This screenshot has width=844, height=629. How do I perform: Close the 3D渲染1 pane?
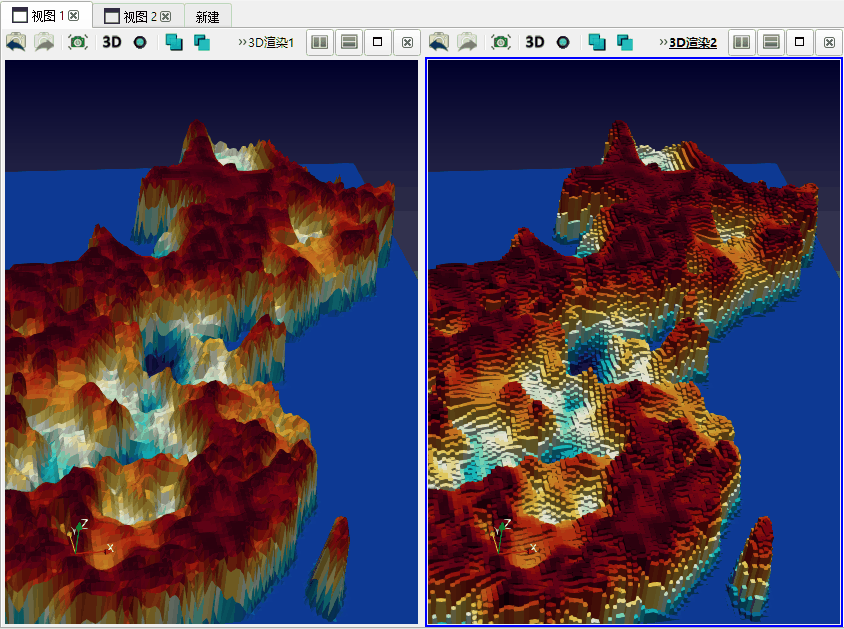(407, 42)
